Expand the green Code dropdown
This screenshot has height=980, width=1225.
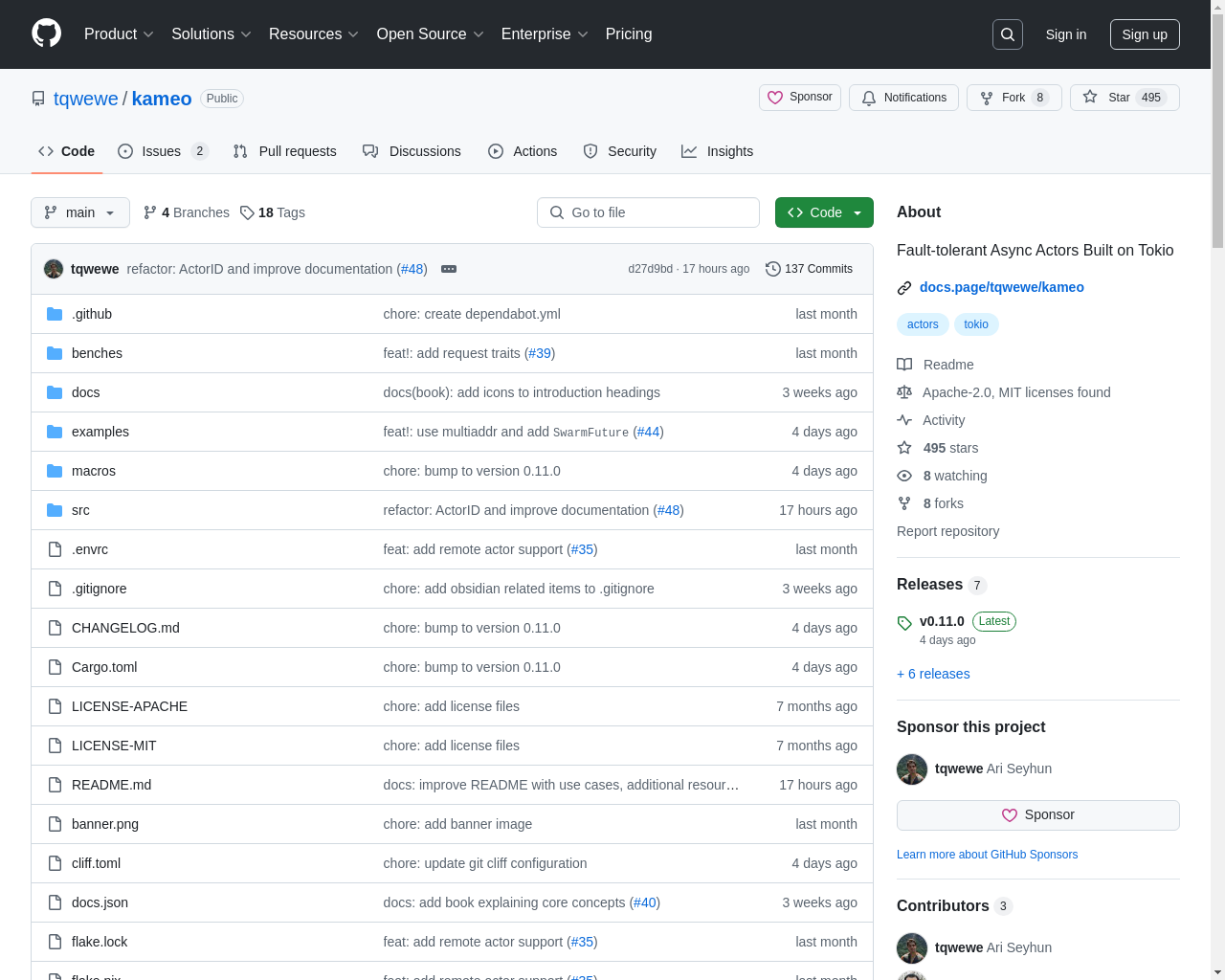824,212
